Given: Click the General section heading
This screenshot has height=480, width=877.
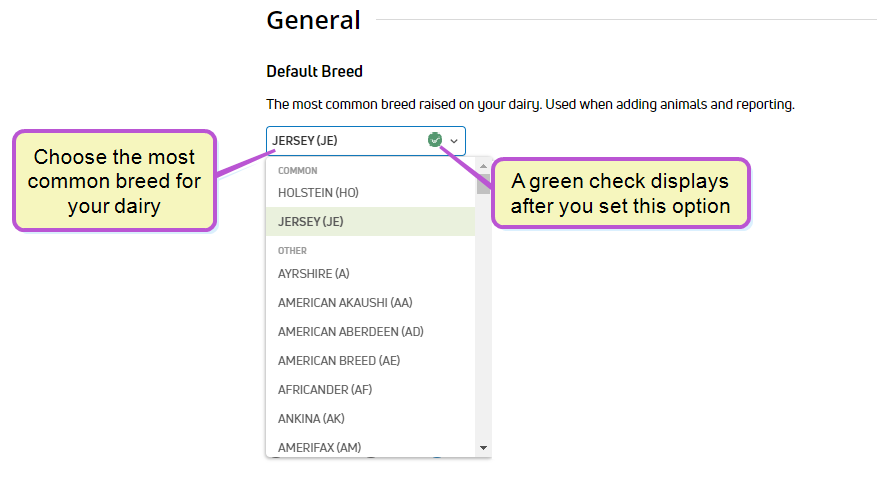Looking at the screenshot, I should pyautogui.click(x=313, y=20).
